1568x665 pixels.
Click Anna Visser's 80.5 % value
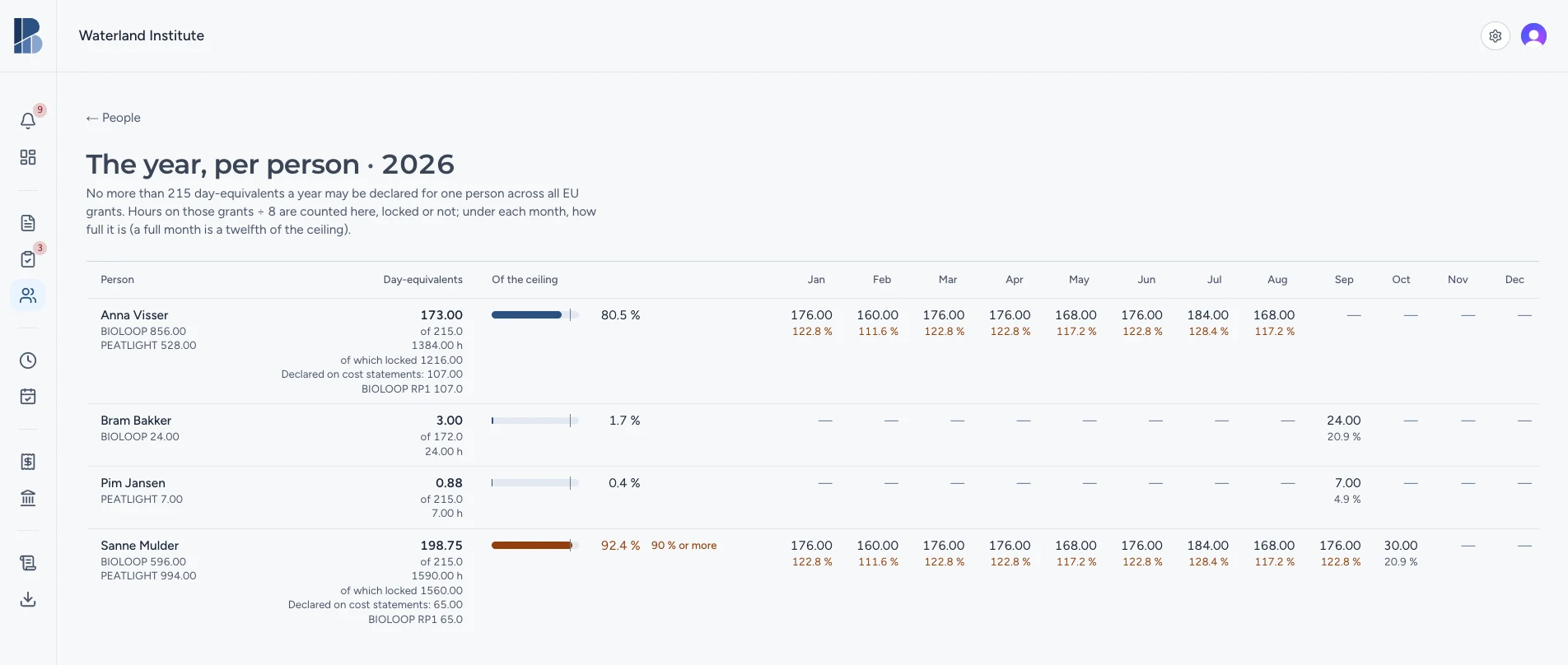(620, 315)
